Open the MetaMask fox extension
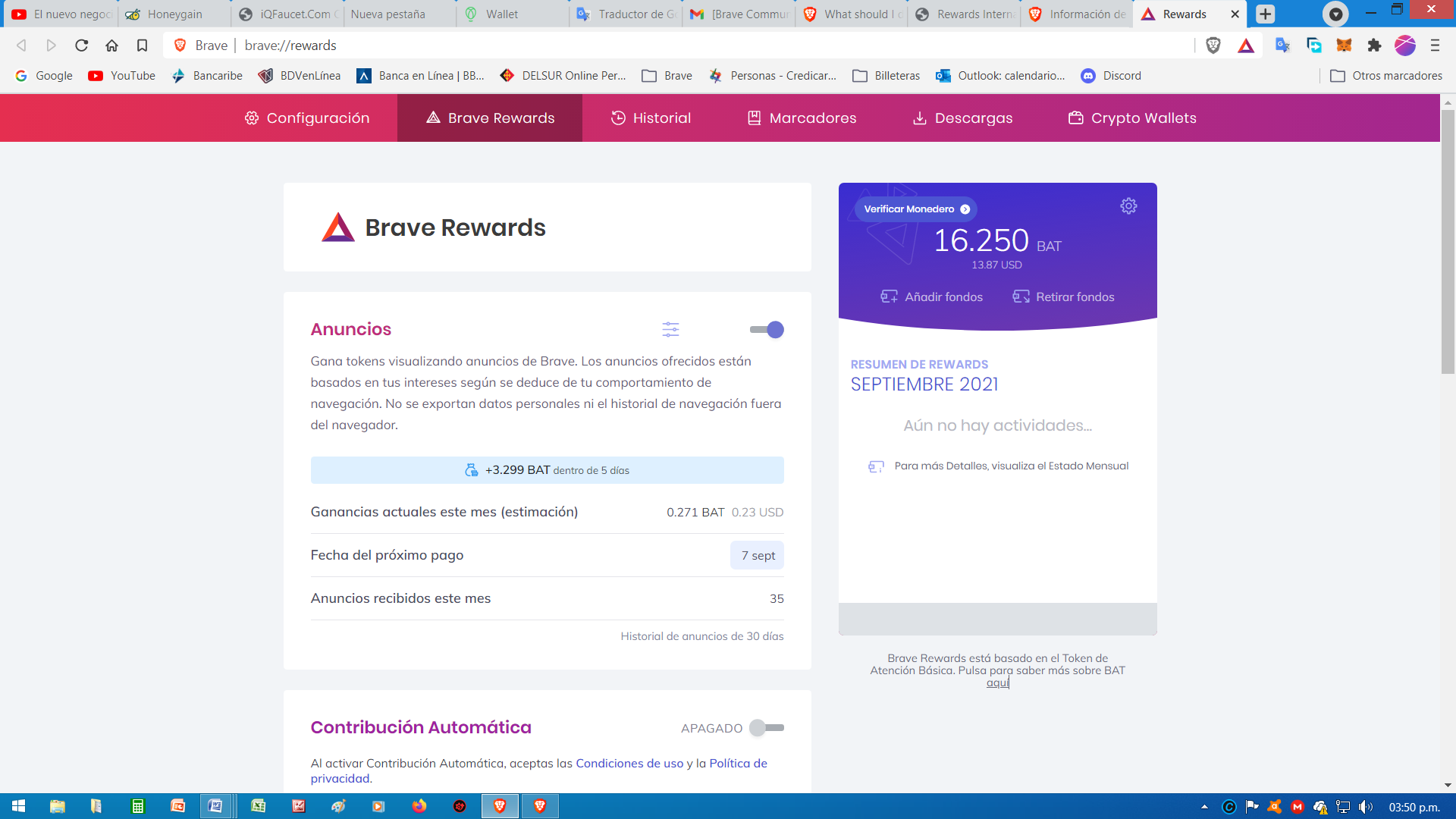Screen dimensions: 1456x819 [1344, 45]
